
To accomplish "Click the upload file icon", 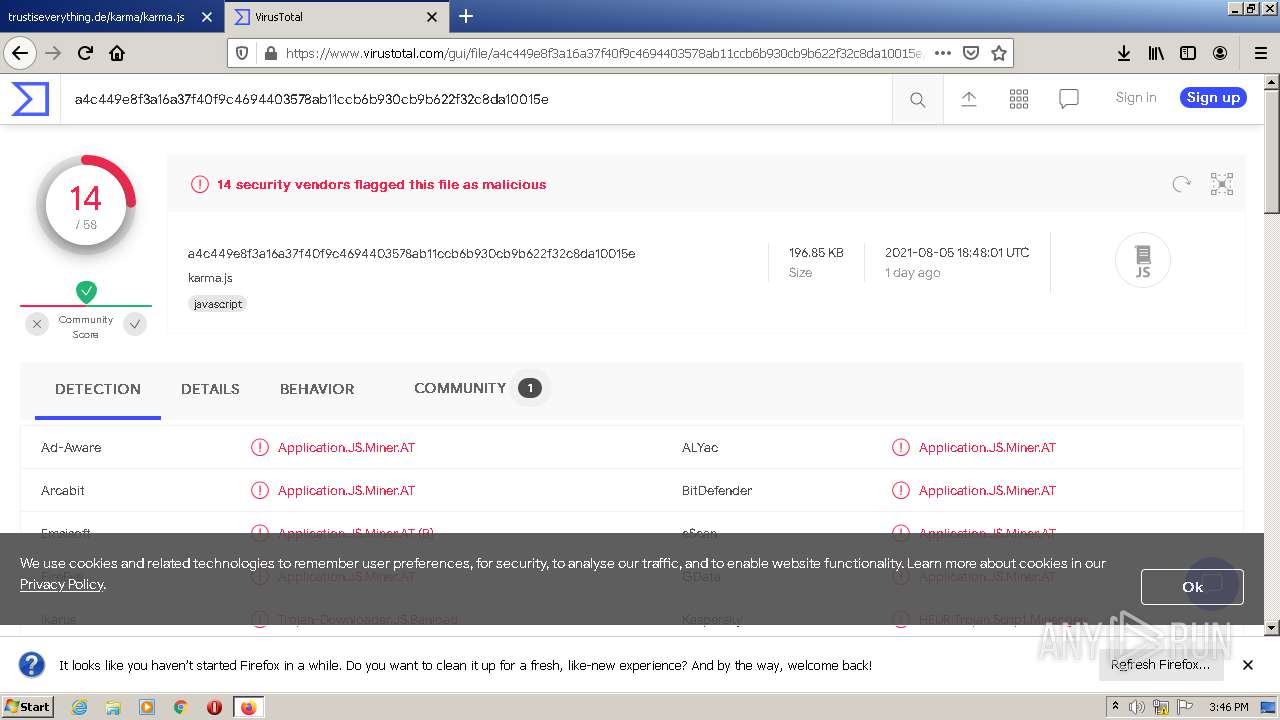I will [968, 98].
